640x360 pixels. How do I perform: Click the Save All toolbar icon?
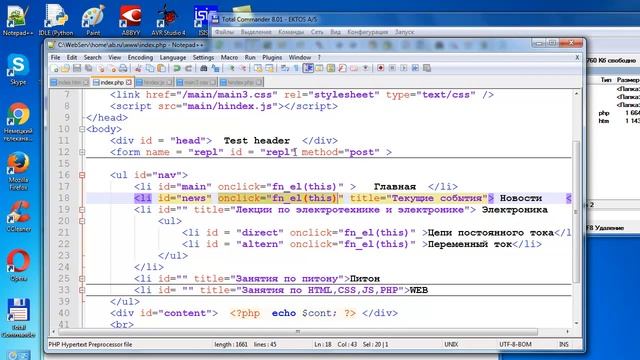tap(89, 69)
